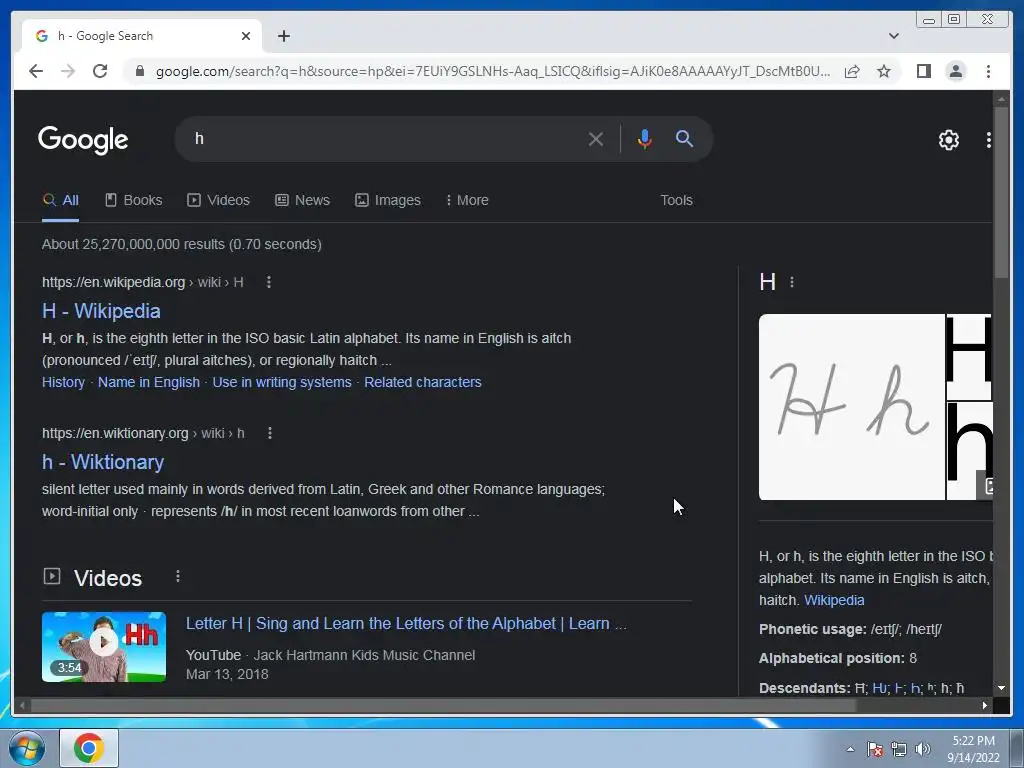Image resolution: width=1024 pixels, height=768 pixels.
Task: Open the taskbar clock showing 5:22 PM
Action: pyautogui.click(x=973, y=749)
